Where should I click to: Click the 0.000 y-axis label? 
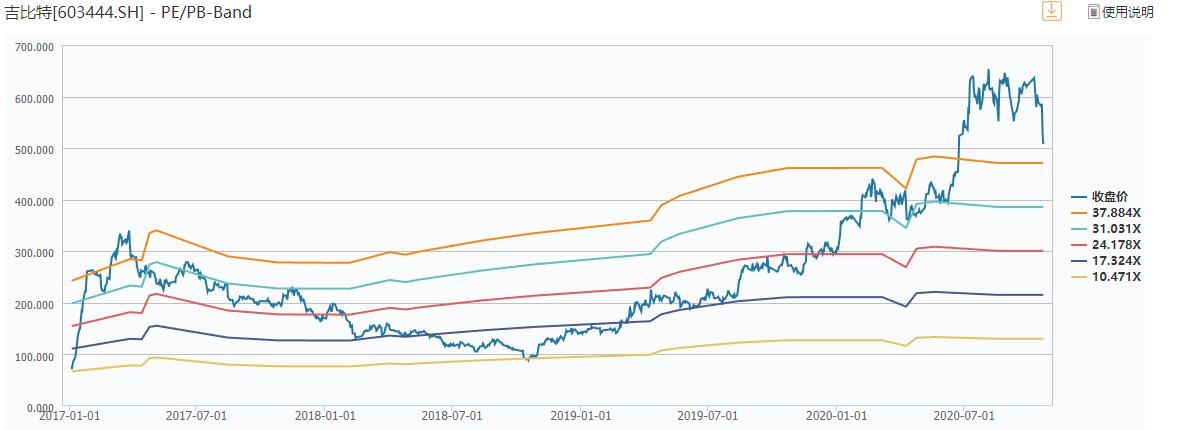coord(41,408)
